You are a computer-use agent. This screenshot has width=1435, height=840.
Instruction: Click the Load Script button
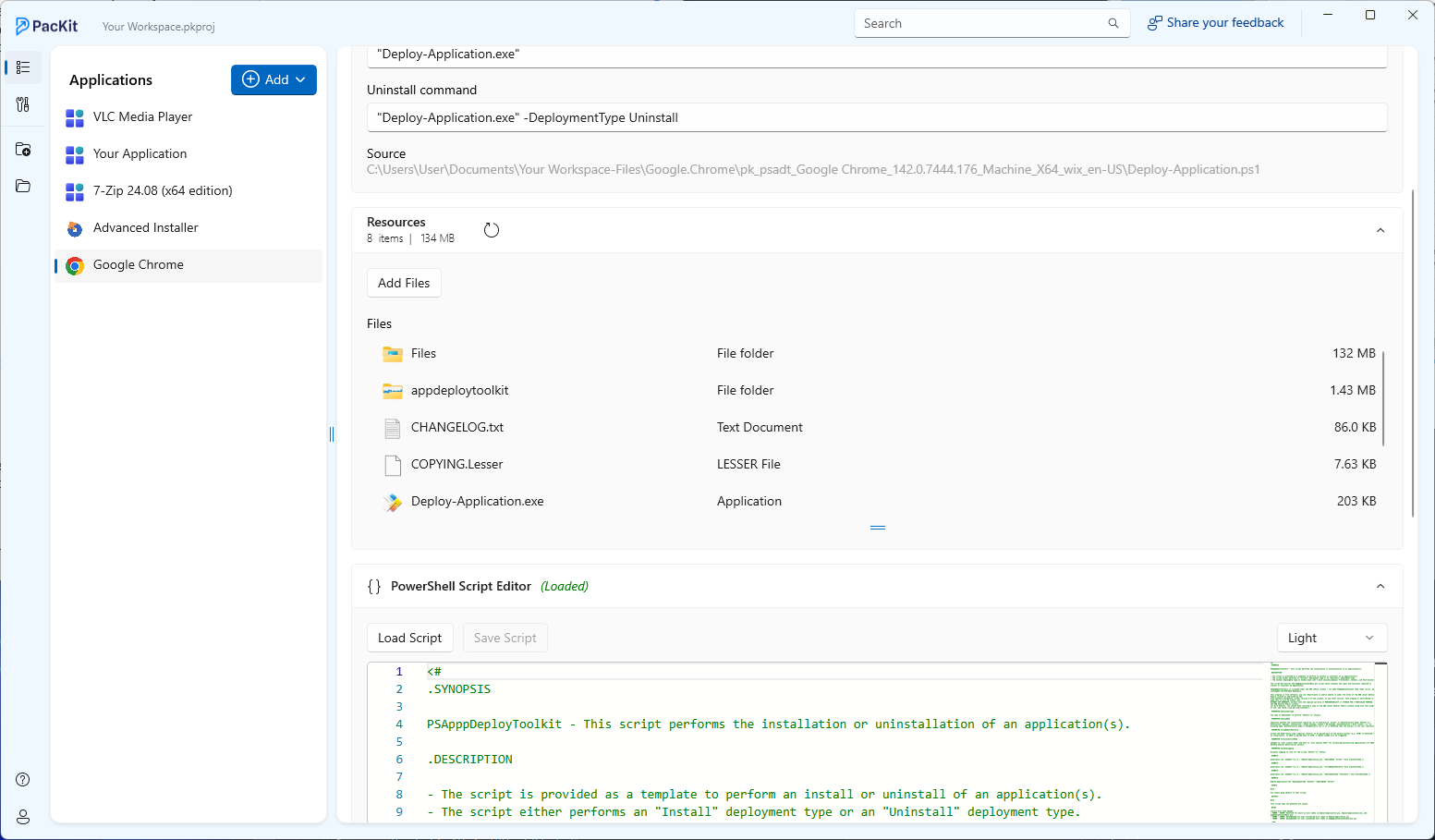pyautogui.click(x=409, y=637)
